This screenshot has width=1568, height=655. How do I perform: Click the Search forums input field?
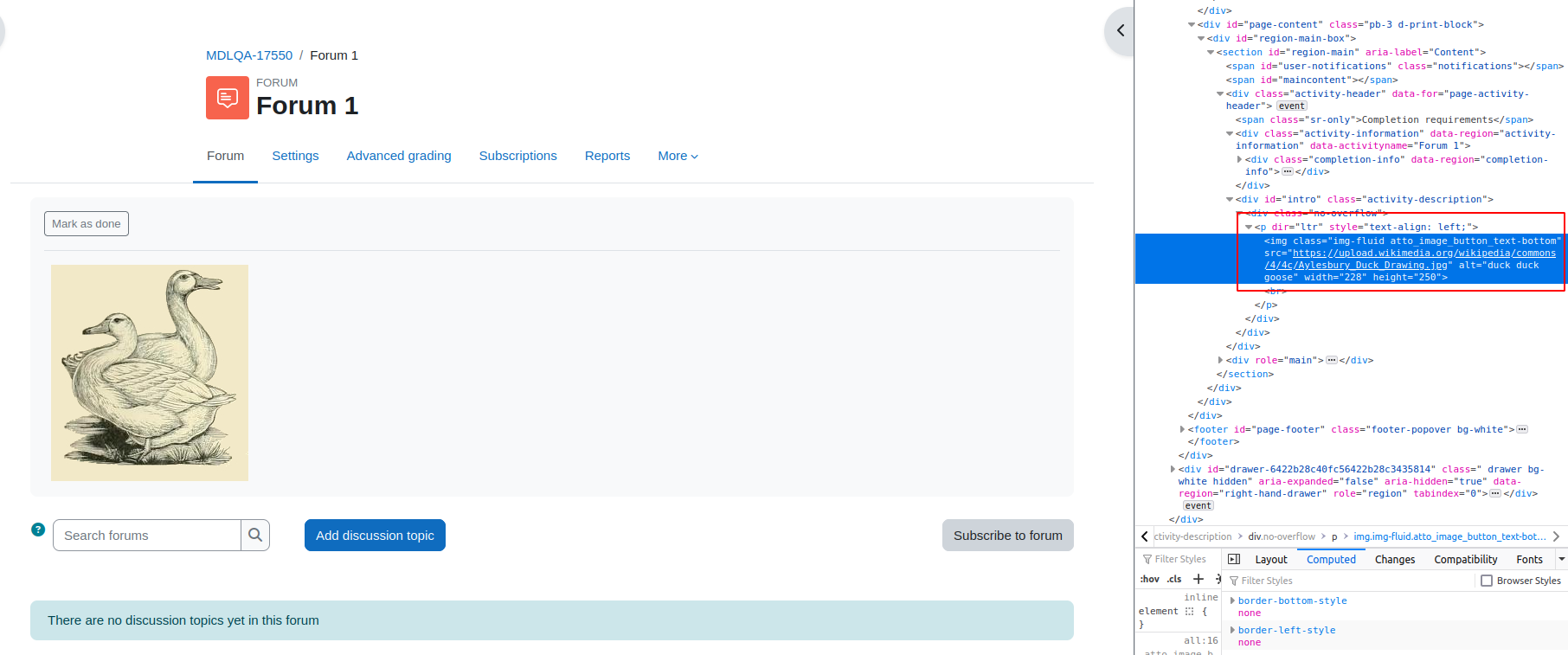point(147,536)
